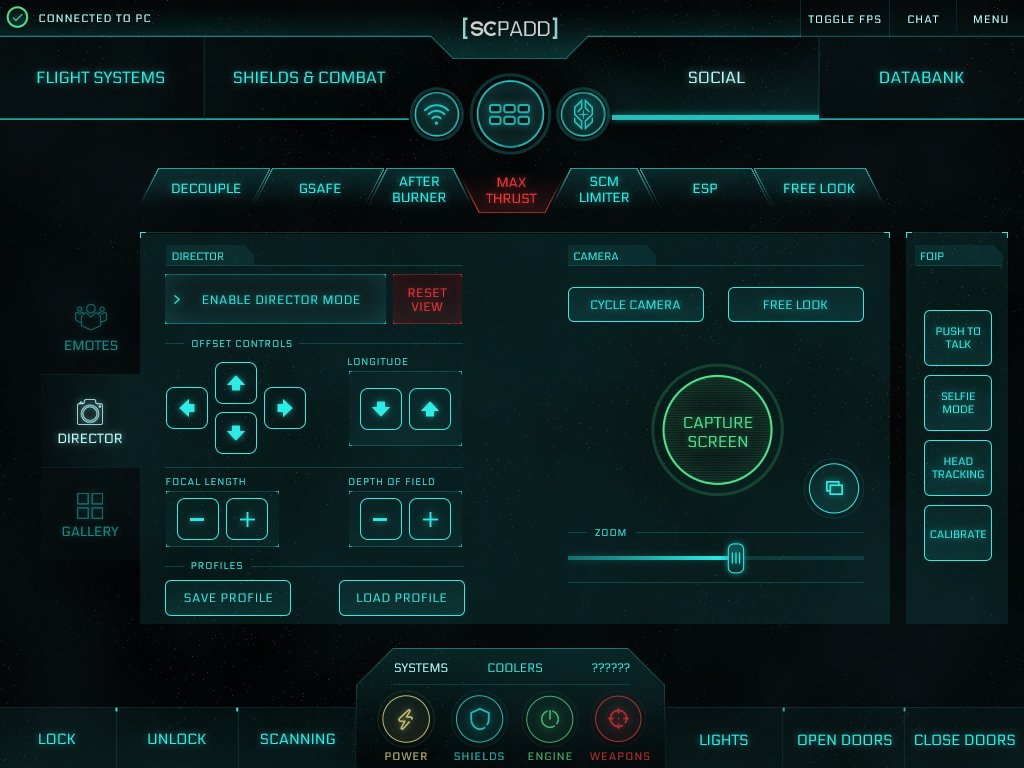Tap the Wi-Fi connection icon
The height and width of the screenshot is (768, 1024).
pyautogui.click(x=436, y=115)
